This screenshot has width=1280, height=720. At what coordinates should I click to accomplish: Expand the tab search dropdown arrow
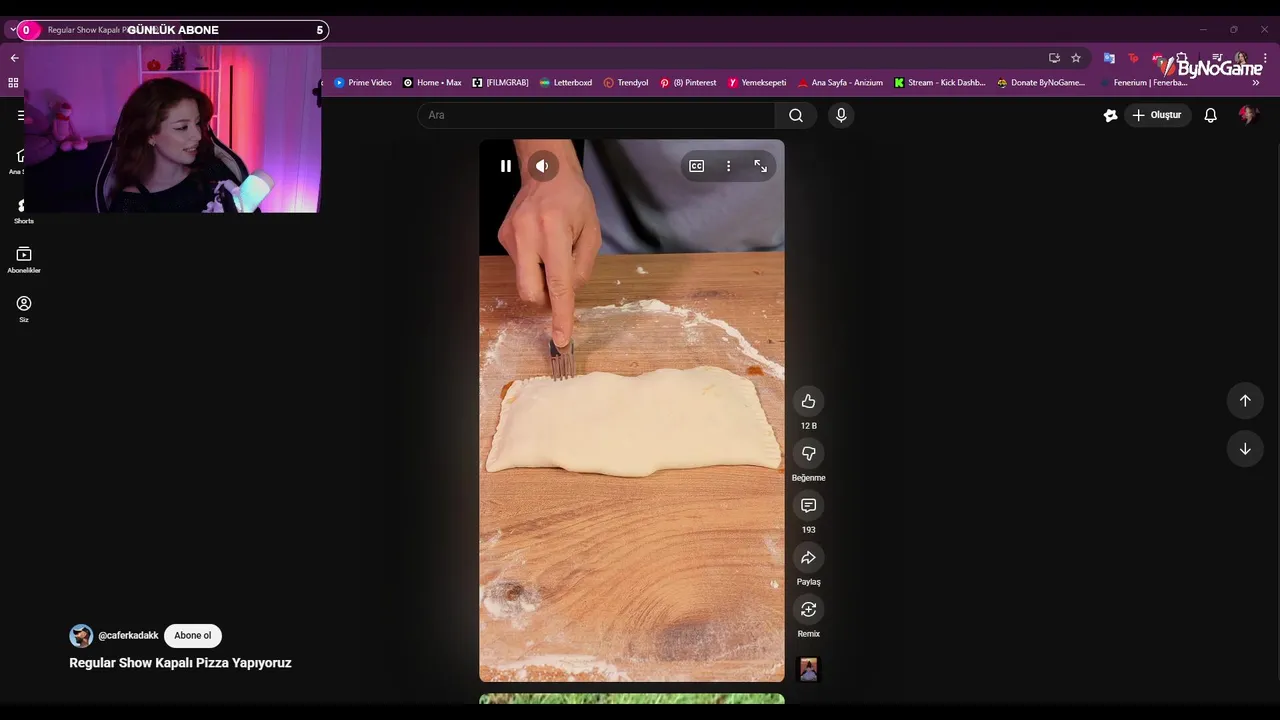(13, 30)
